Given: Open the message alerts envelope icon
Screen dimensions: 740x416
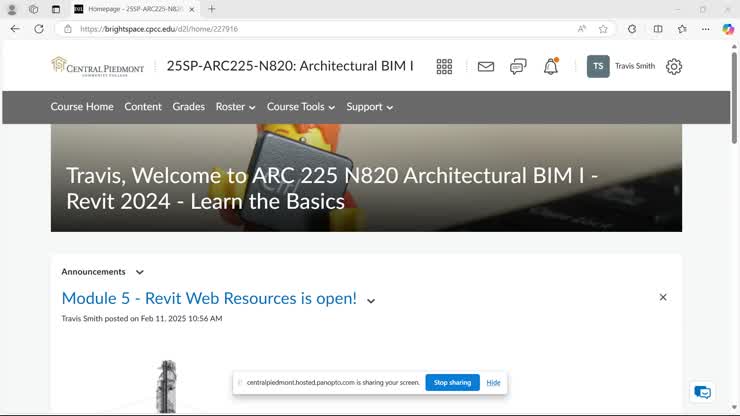Looking at the screenshot, I should 486,67.
